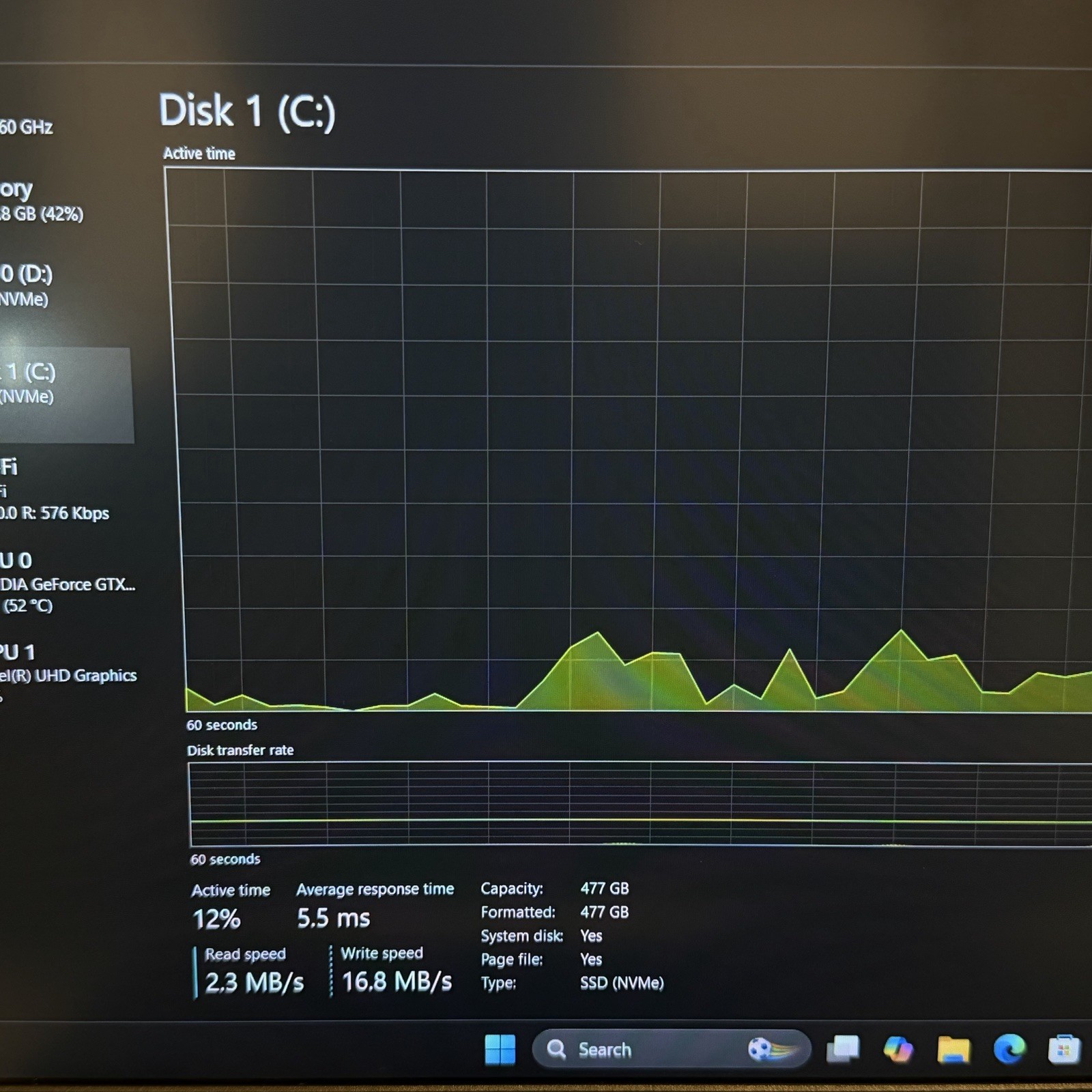Open Task View from taskbar

pos(843,1049)
